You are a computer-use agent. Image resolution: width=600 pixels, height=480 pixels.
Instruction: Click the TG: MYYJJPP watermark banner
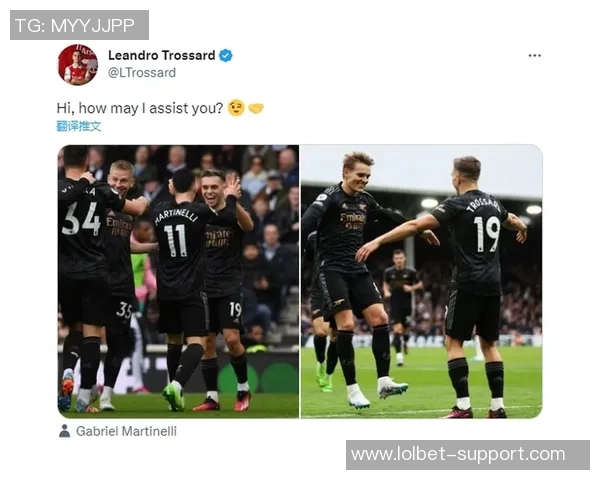coord(79,25)
